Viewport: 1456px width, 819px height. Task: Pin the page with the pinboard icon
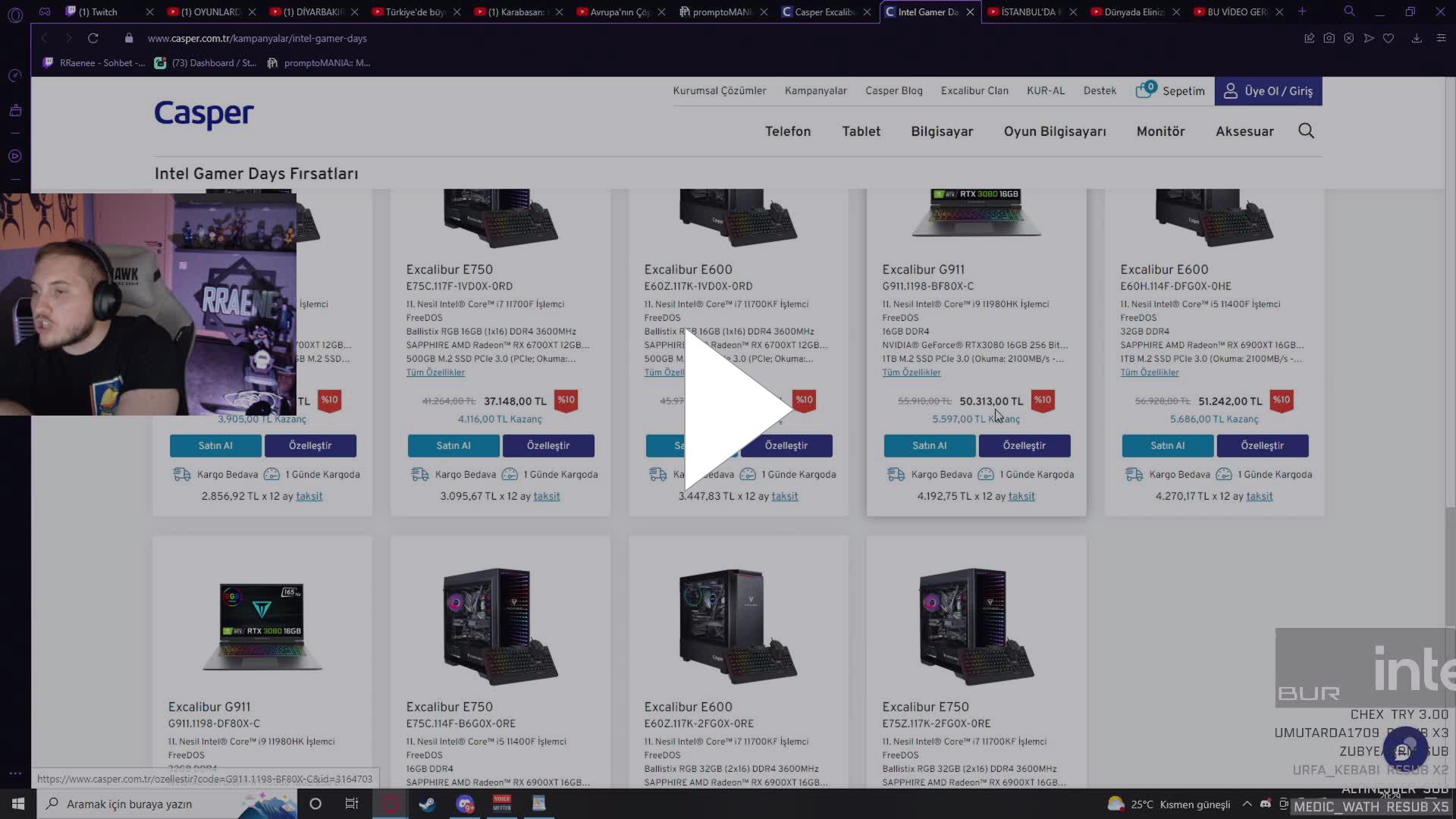[x=1310, y=38]
